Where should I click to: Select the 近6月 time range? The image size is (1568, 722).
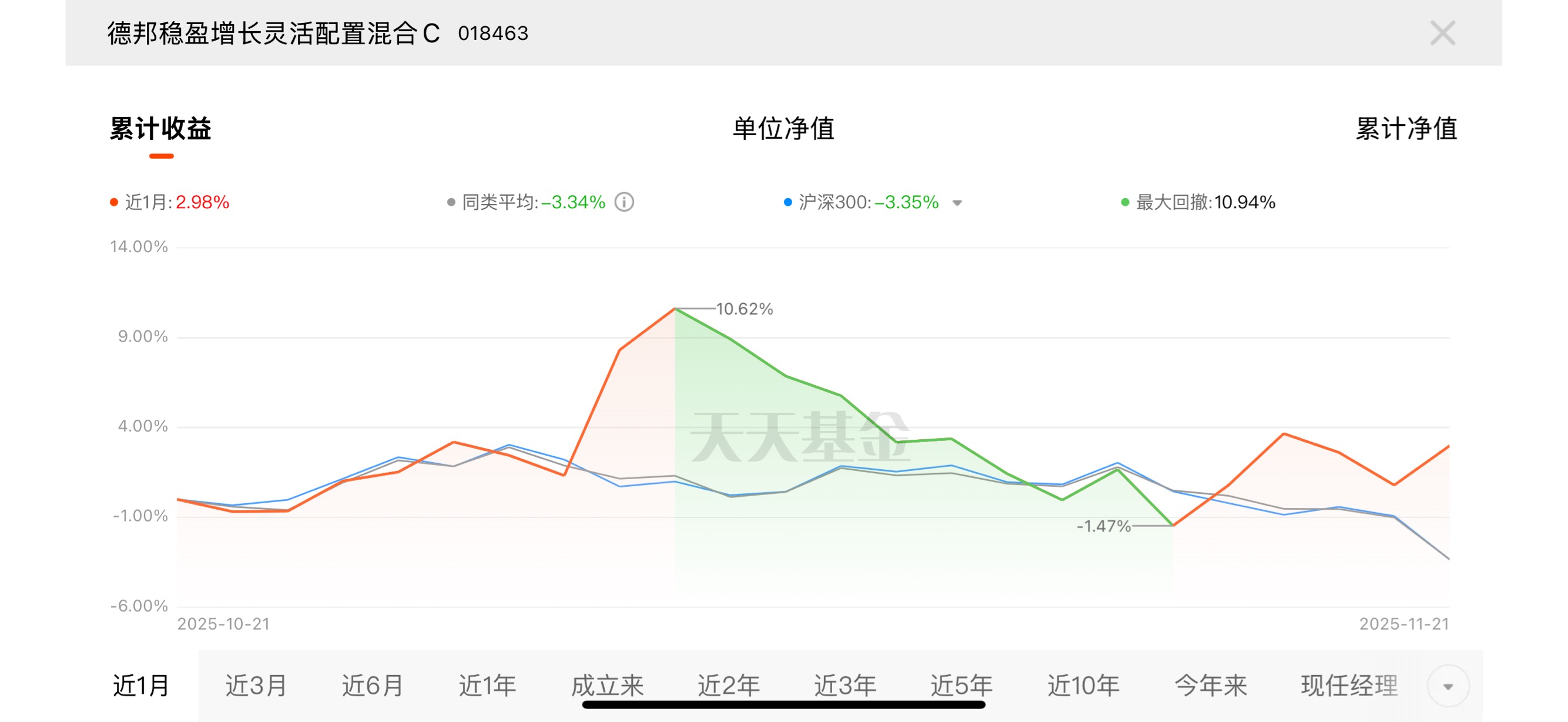[x=373, y=686]
